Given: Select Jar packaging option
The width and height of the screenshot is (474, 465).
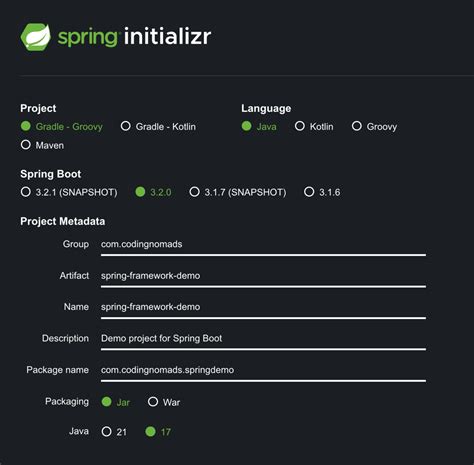Looking at the screenshot, I should pos(115,402).
